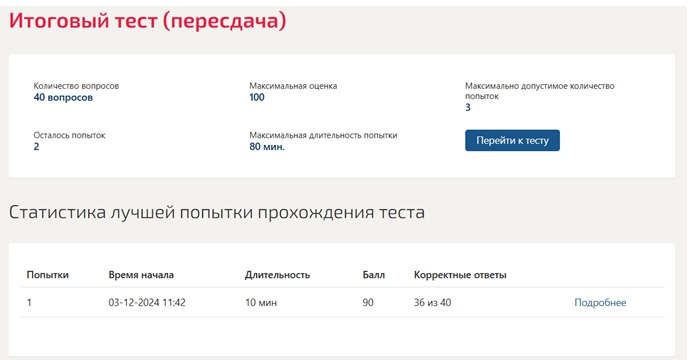Open the Подробнее link for attempt 1
697x360 pixels.
click(x=600, y=303)
